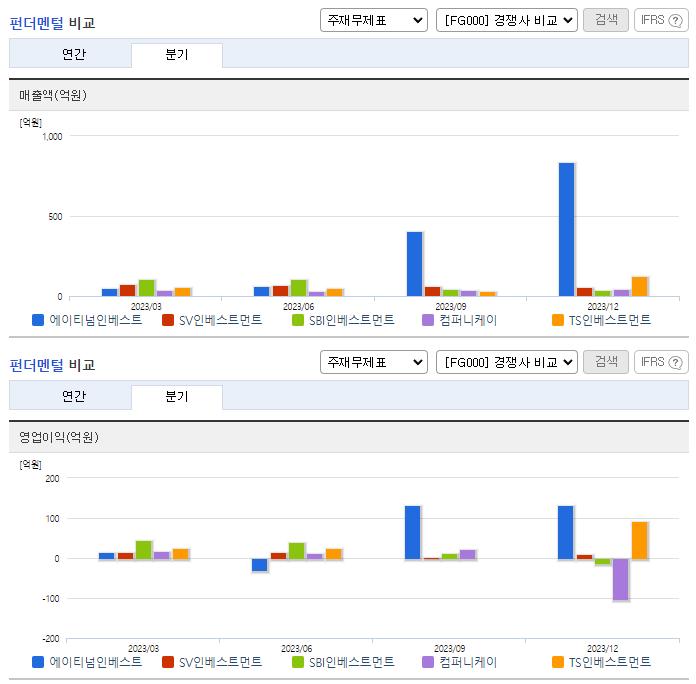Select the 연간 tab in operating profit section
Image resolution: width=696 pixels, height=684 pixels.
coord(71,397)
